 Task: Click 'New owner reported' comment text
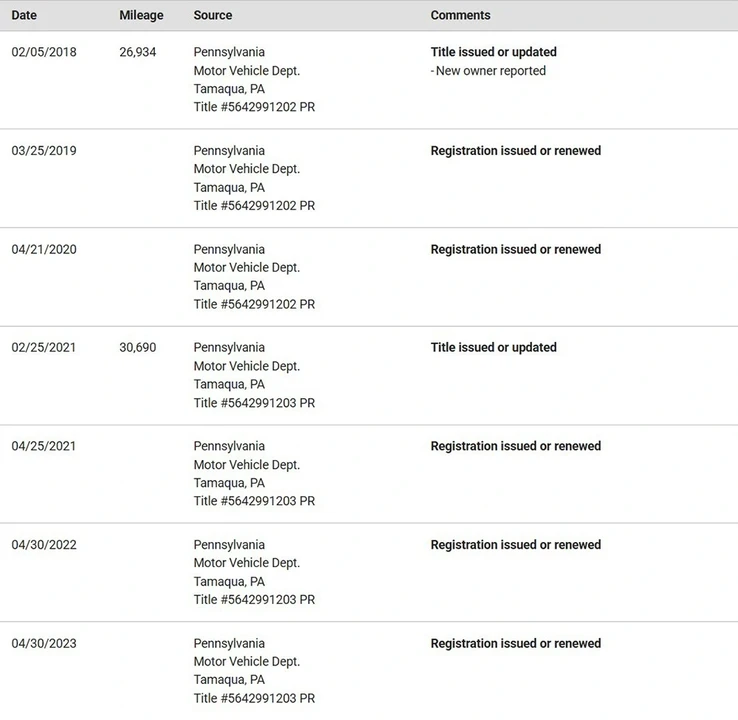[488, 71]
